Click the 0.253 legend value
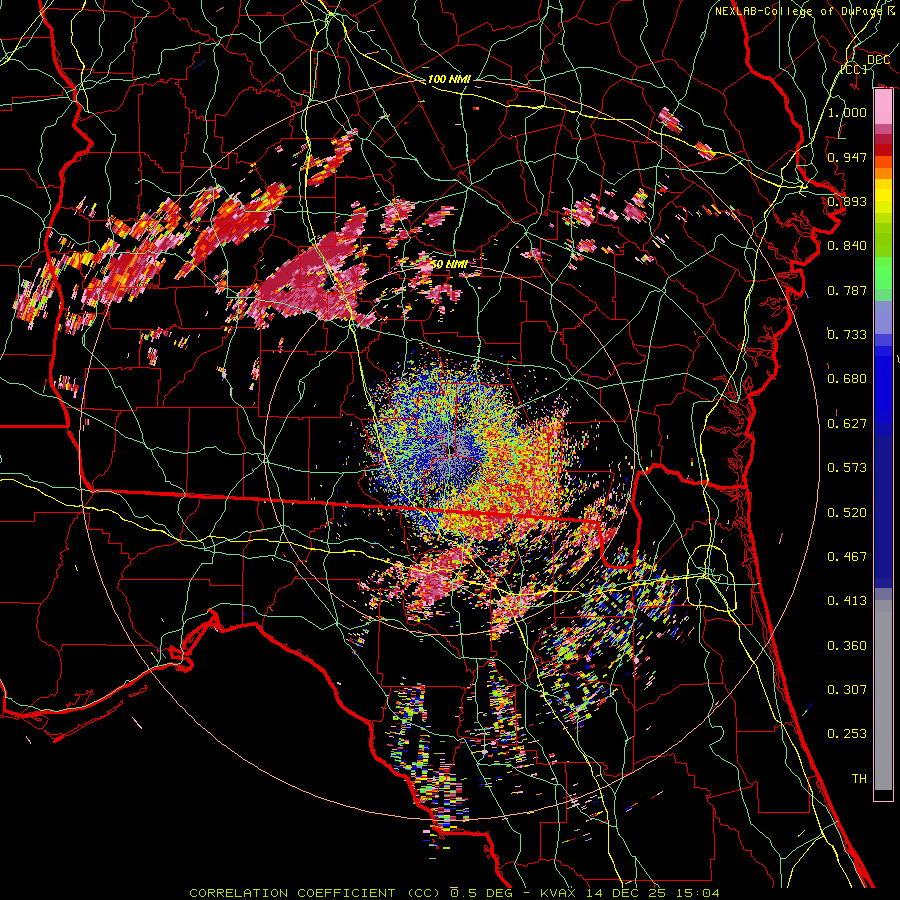The image size is (900, 900). tap(847, 734)
